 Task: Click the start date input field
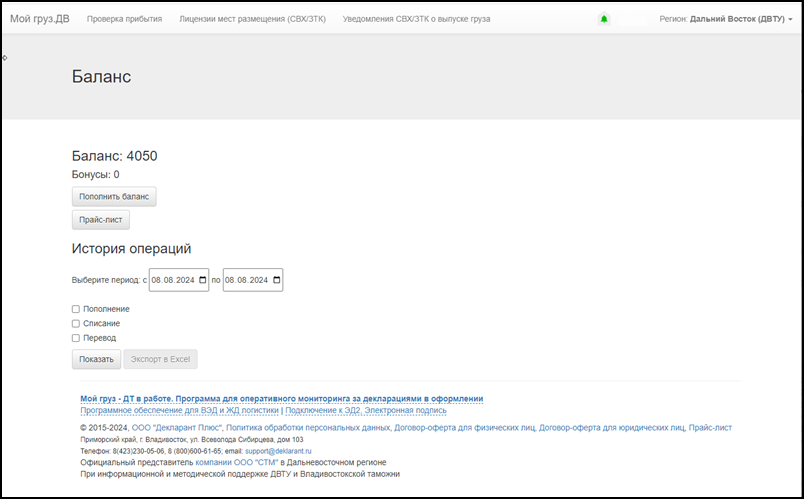point(172,280)
